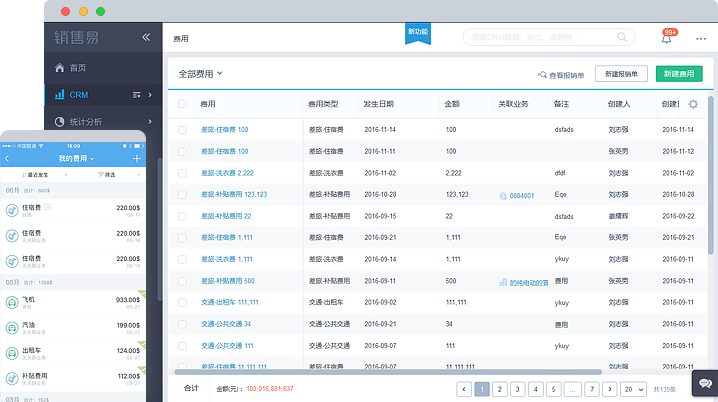Image resolution: width=718 pixels, height=402 pixels.
Task: Expand the statistics analysis submenu arrow
Action: (x=150, y=121)
